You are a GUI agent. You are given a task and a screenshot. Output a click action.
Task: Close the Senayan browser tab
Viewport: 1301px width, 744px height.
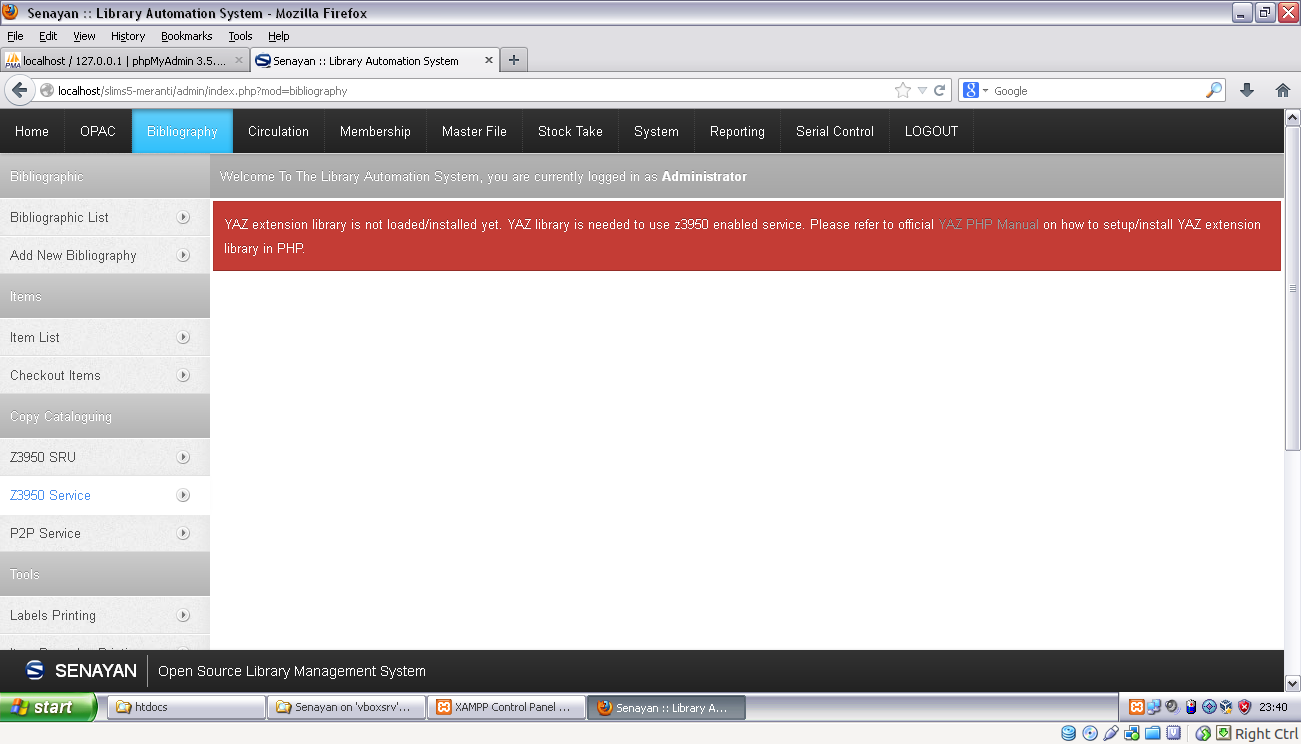click(489, 60)
